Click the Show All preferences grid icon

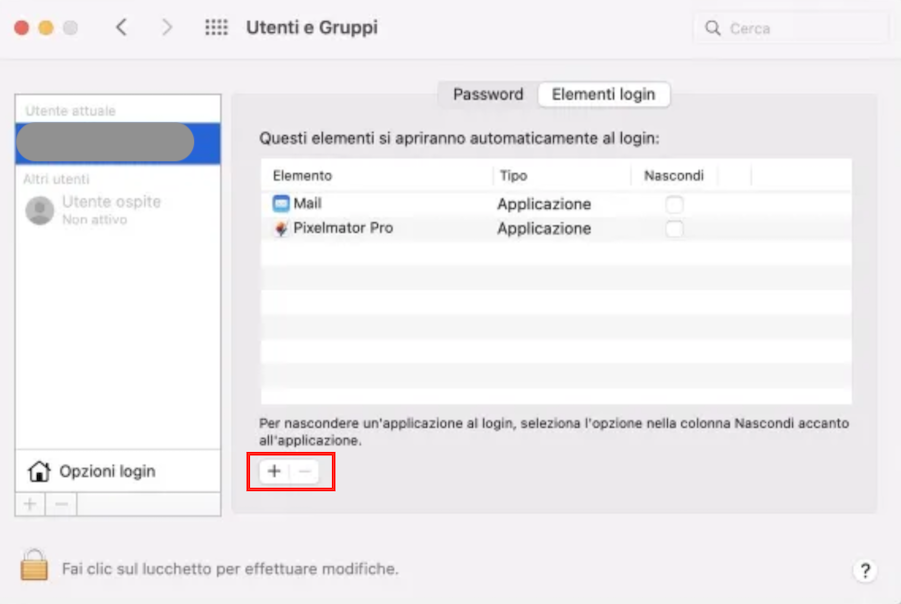tap(214, 27)
